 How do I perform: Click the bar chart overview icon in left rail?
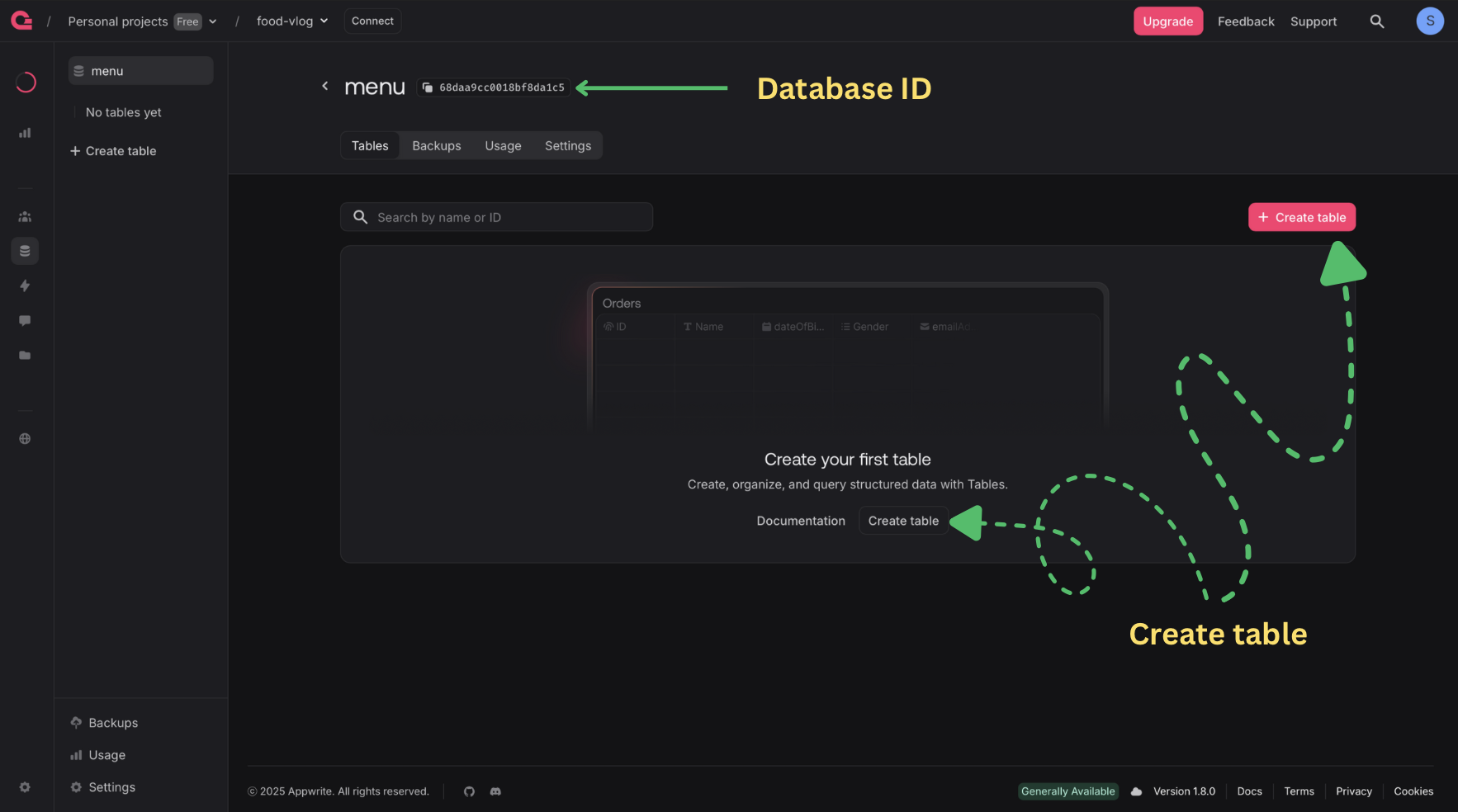(x=25, y=133)
